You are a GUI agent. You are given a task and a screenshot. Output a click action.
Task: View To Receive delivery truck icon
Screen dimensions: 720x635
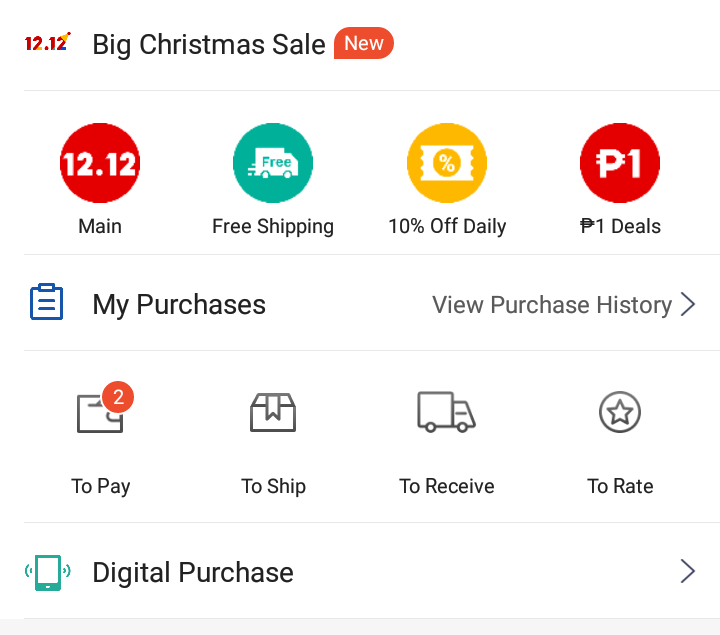[x=446, y=412]
